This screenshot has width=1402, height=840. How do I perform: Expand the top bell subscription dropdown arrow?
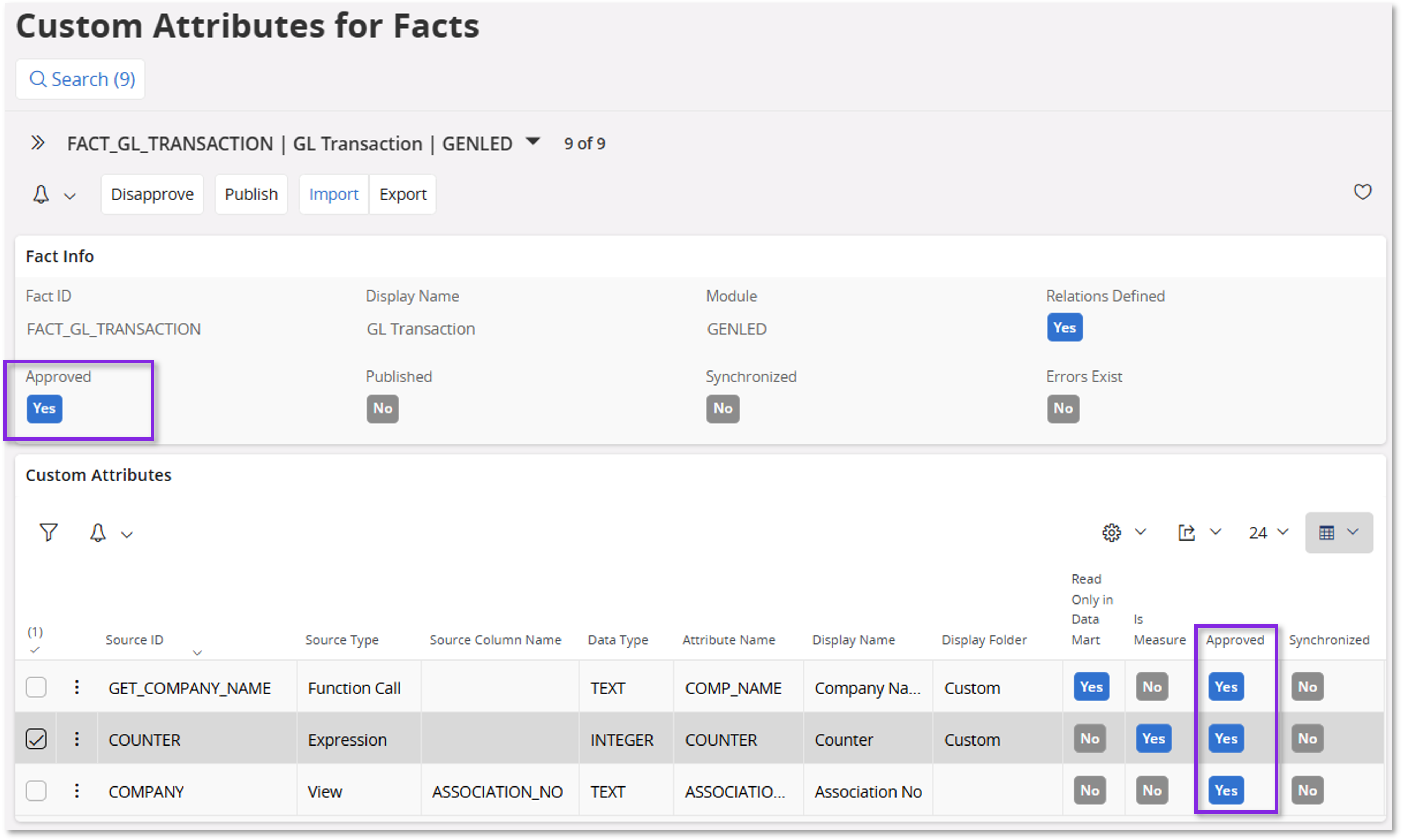[x=70, y=196]
